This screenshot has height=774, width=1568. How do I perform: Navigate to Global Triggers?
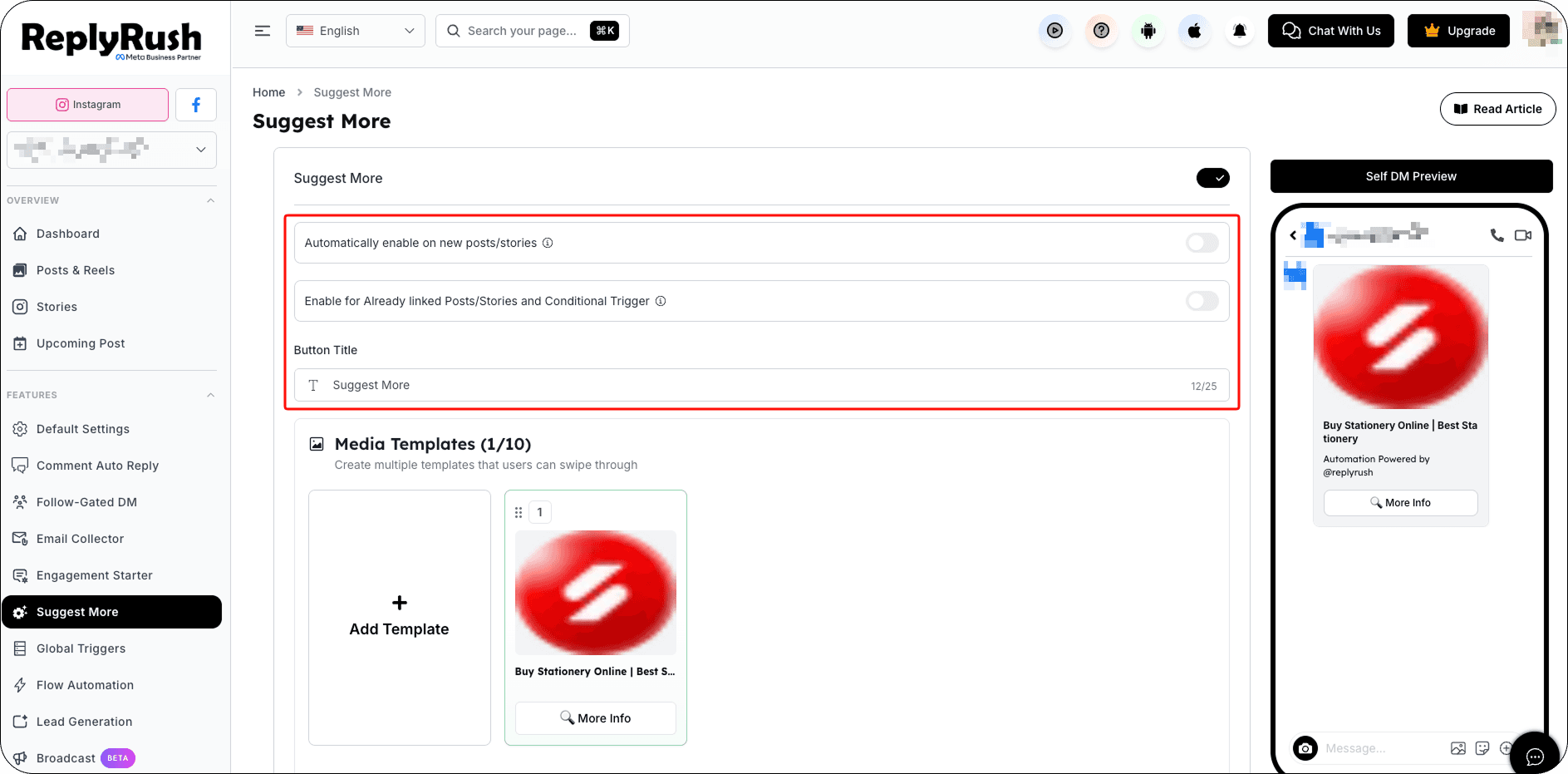click(x=111, y=648)
